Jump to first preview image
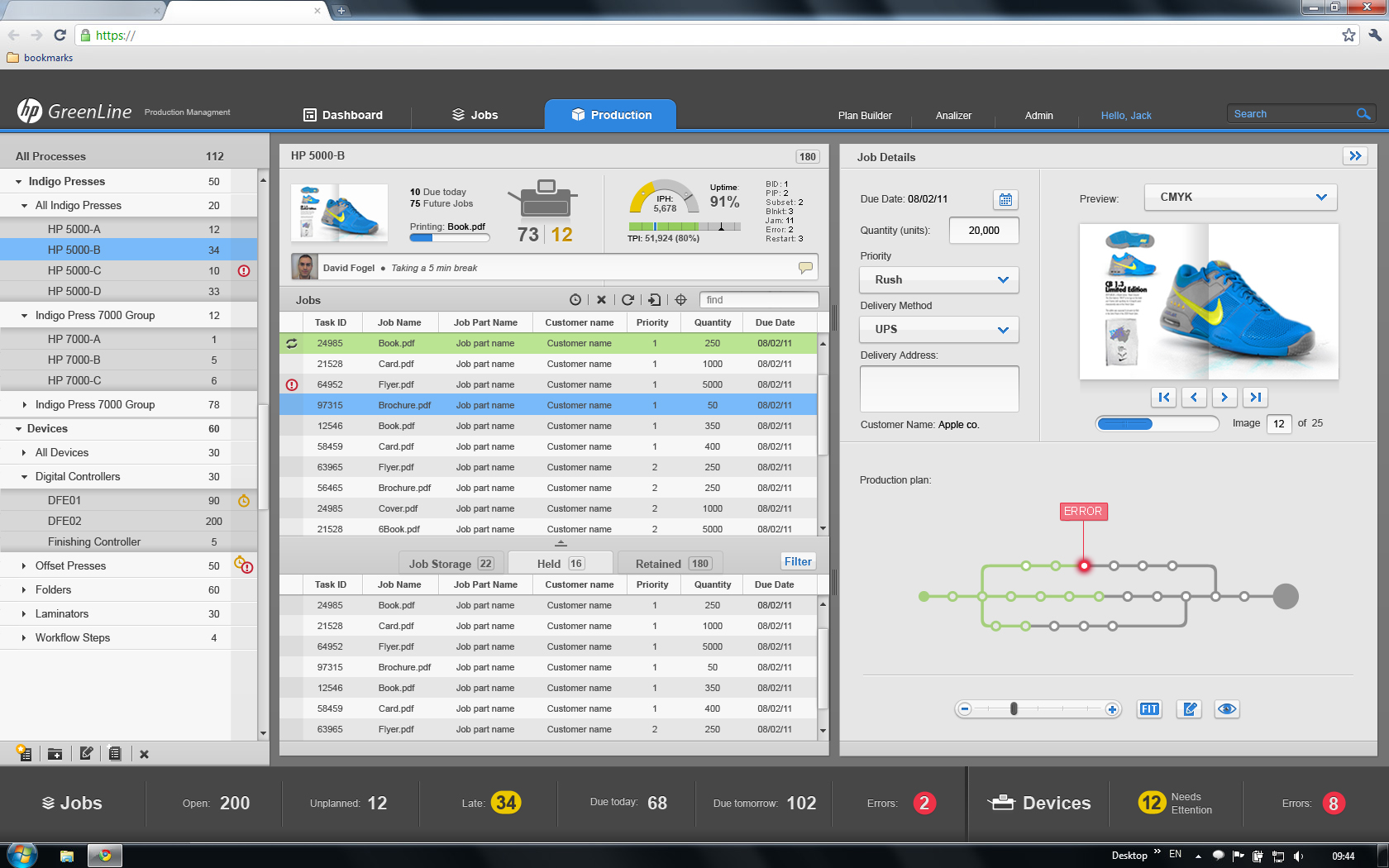Screen dimensions: 1389x868 [1163, 397]
